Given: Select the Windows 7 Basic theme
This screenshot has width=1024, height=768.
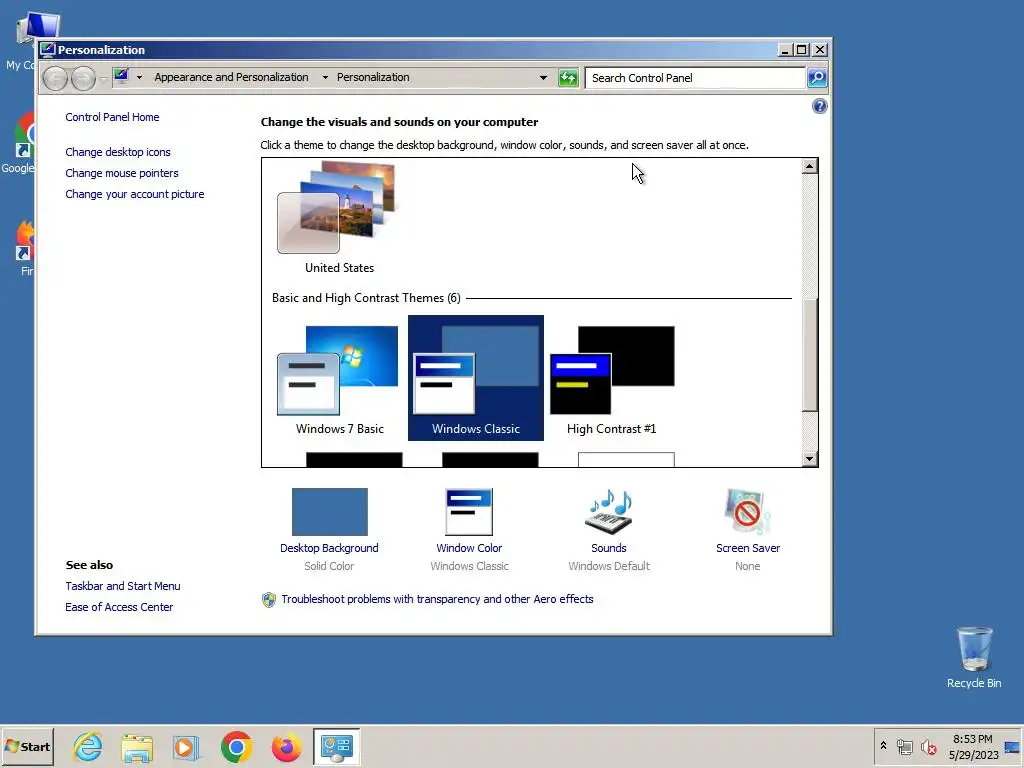Looking at the screenshot, I should pyautogui.click(x=340, y=378).
